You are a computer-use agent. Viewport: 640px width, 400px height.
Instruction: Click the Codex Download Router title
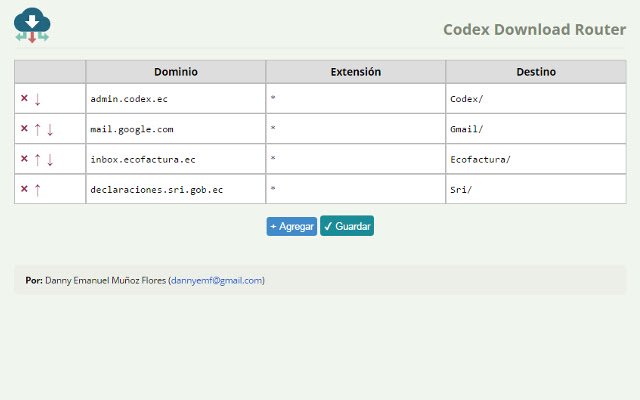click(x=534, y=29)
